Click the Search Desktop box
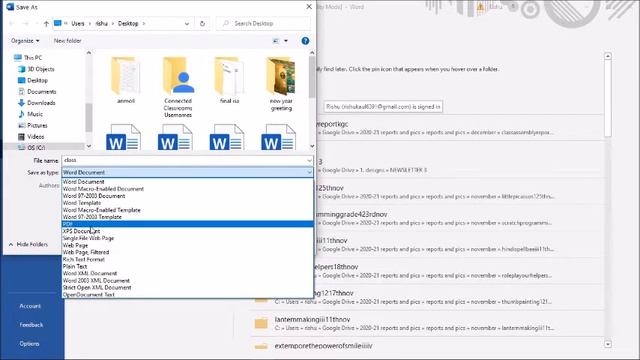Viewport: 640px width, 360px height. [x=263, y=24]
